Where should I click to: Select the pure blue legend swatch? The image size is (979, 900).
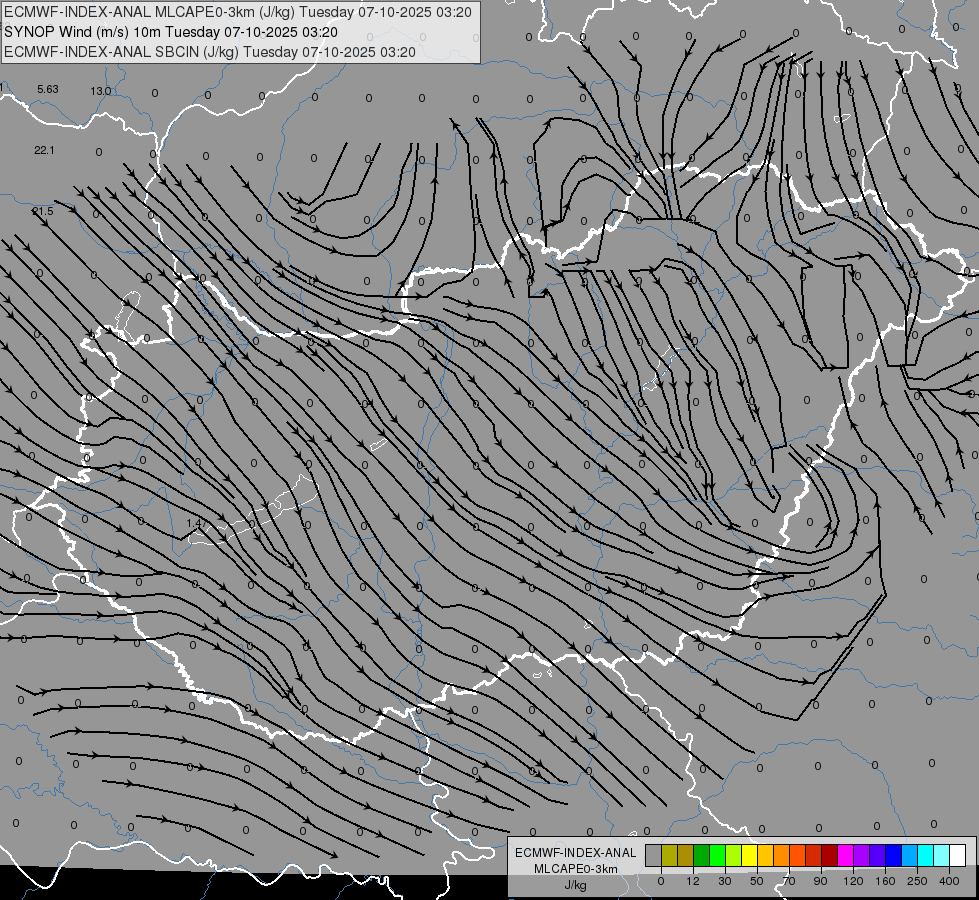click(x=894, y=855)
